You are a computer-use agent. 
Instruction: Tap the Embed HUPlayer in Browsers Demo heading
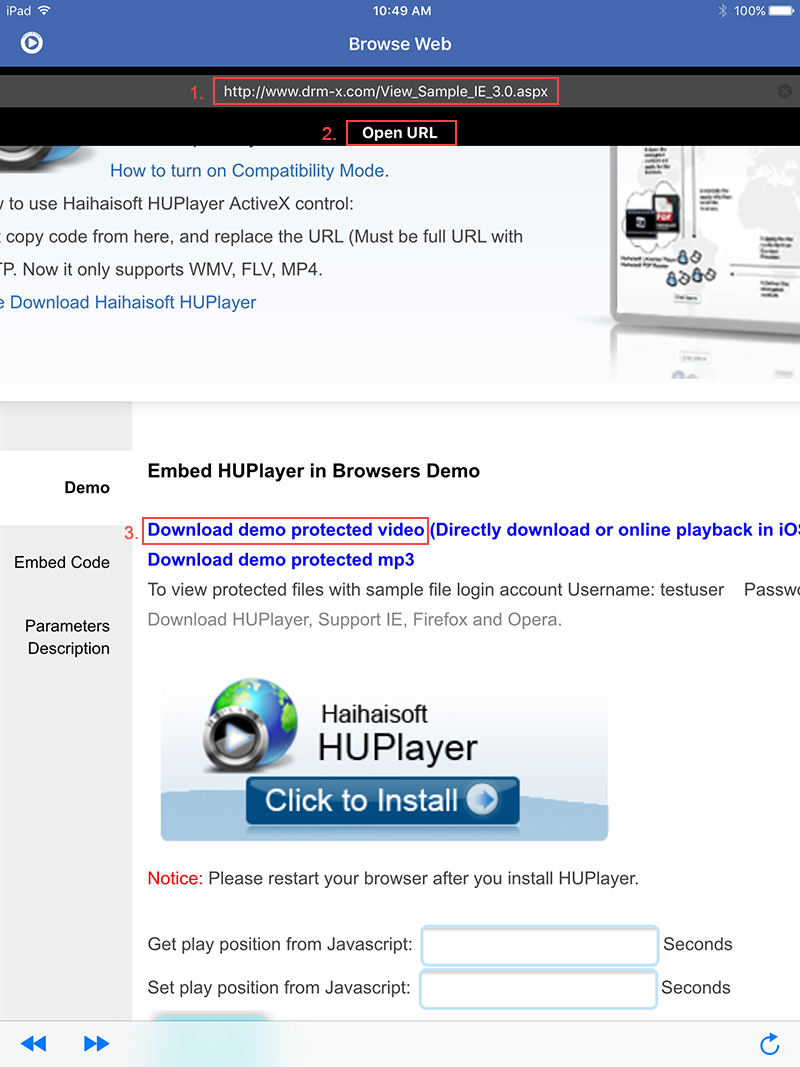click(314, 471)
